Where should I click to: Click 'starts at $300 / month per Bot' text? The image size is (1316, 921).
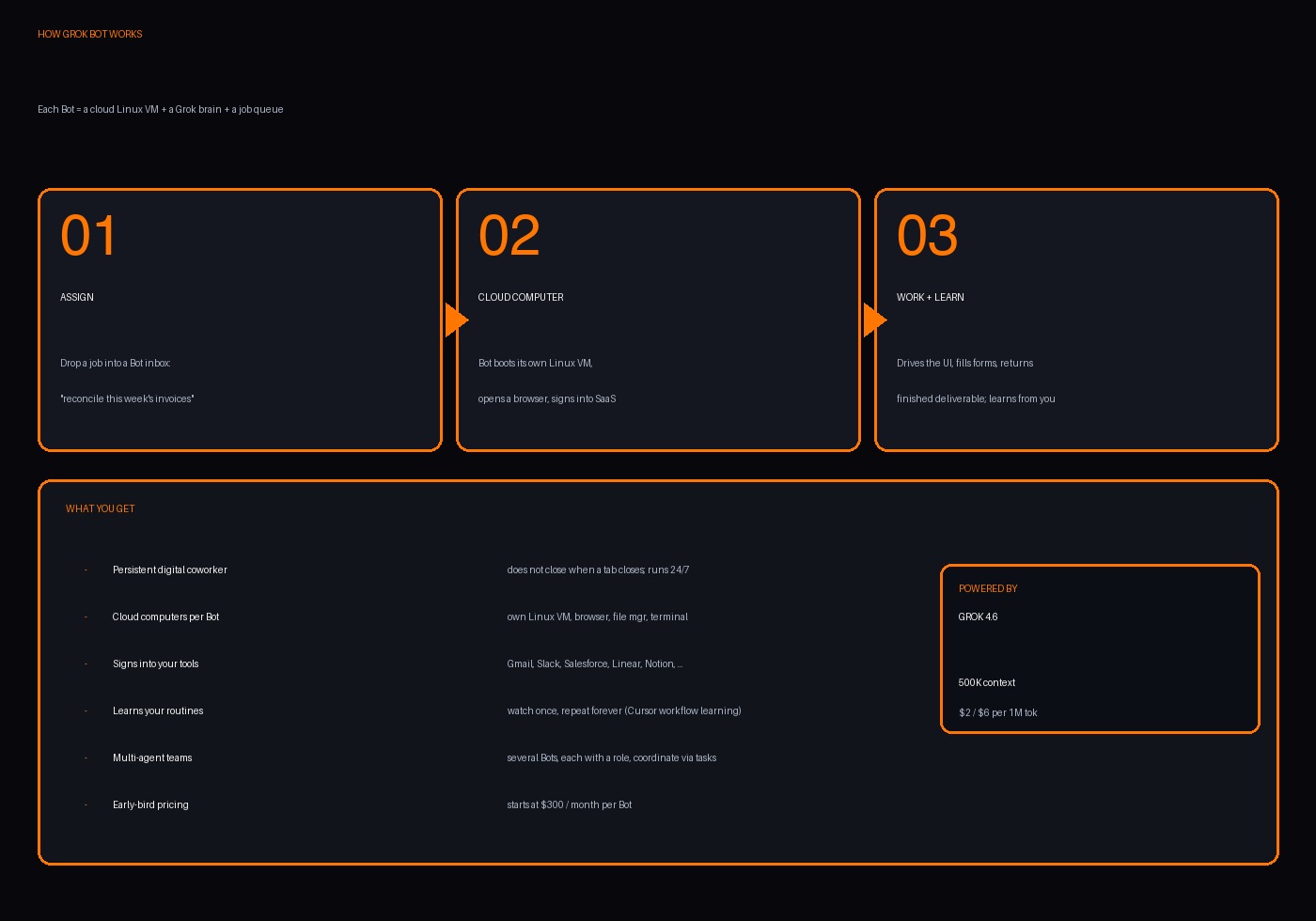click(x=570, y=804)
